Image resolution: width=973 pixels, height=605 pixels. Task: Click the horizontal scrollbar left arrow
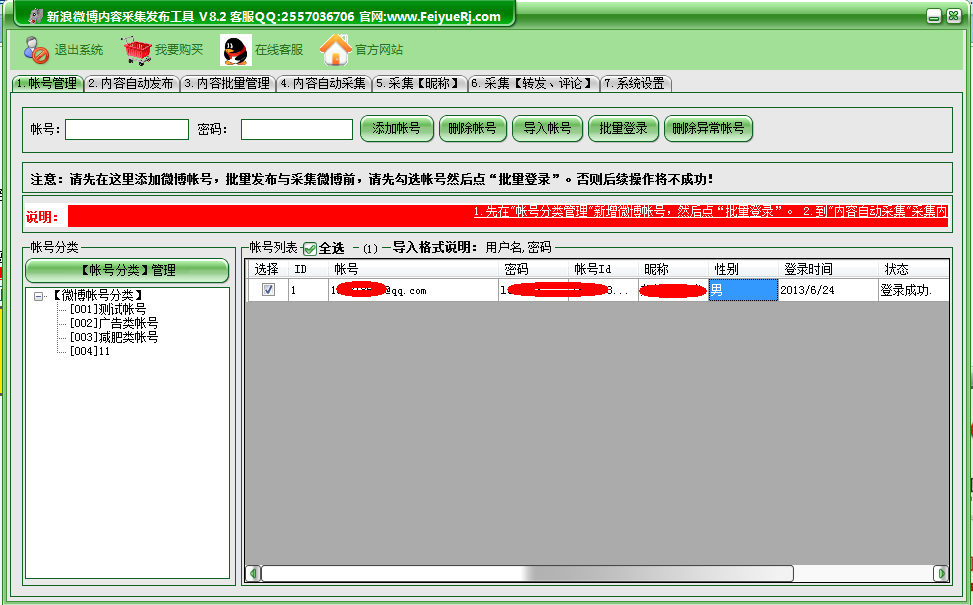(253, 573)
